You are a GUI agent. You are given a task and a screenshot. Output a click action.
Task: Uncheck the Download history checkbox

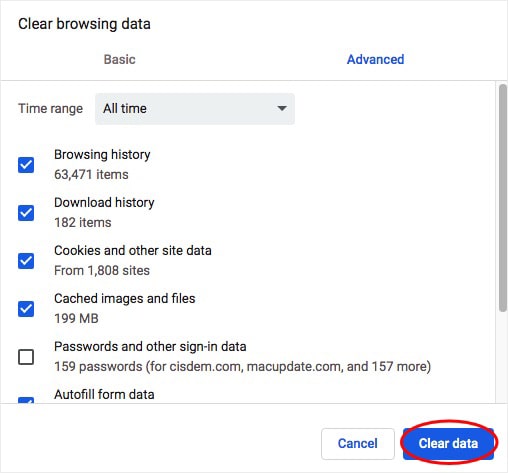[26, 213]
